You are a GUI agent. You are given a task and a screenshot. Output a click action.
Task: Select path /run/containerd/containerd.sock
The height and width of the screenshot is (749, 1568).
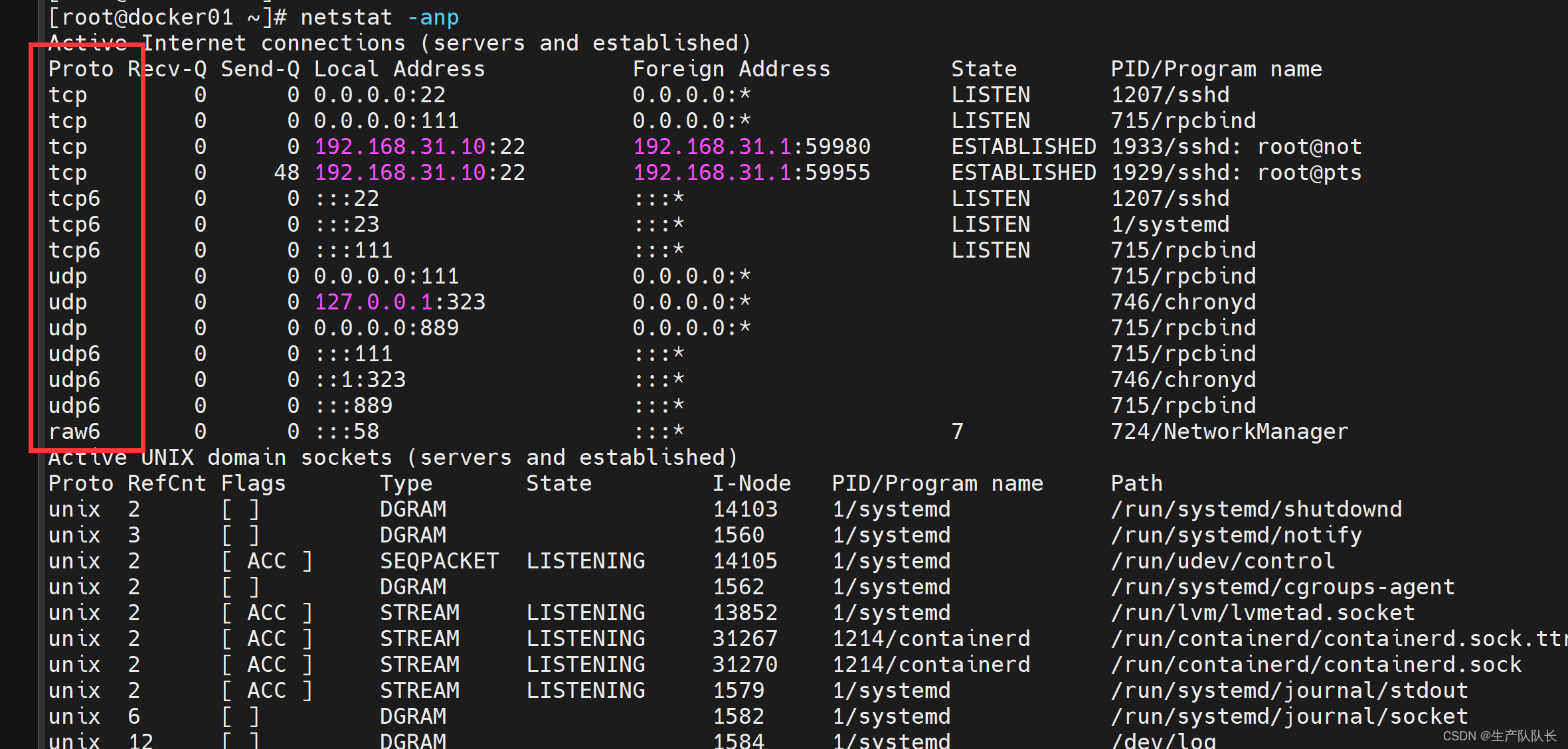[1316, 665]
